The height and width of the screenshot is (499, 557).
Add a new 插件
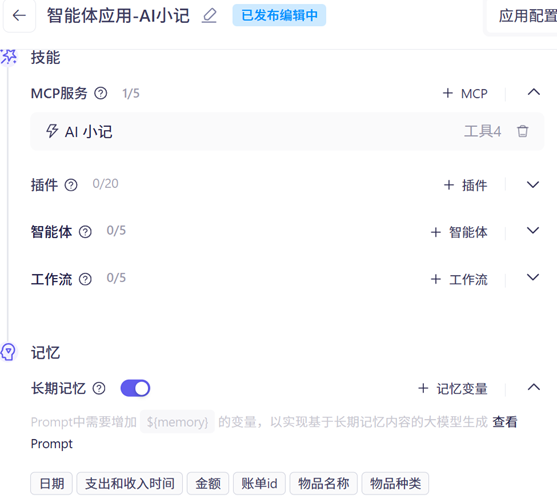[x=465, y=185]
